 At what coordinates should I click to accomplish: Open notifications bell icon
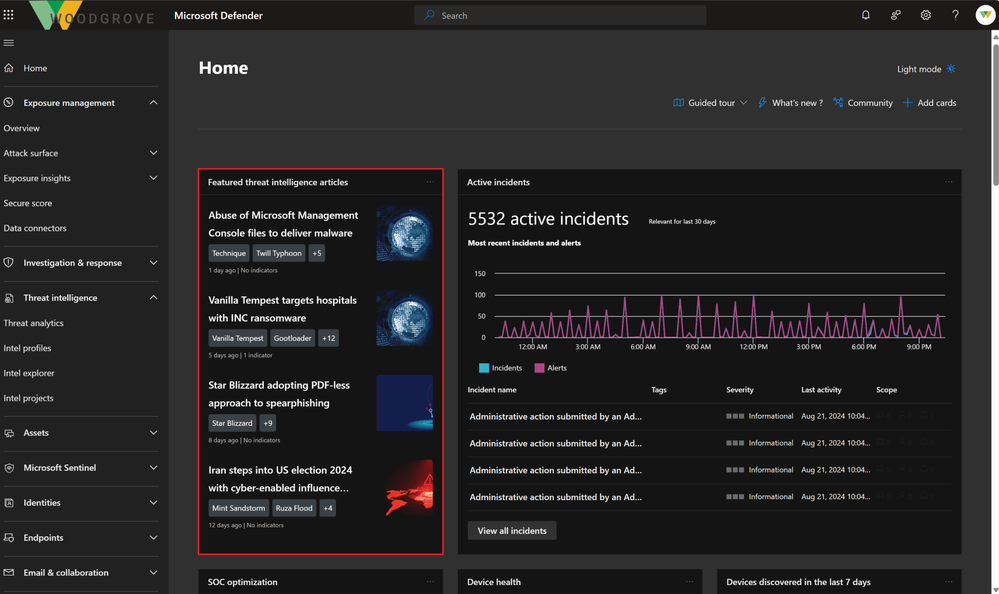tap(865, 15)
